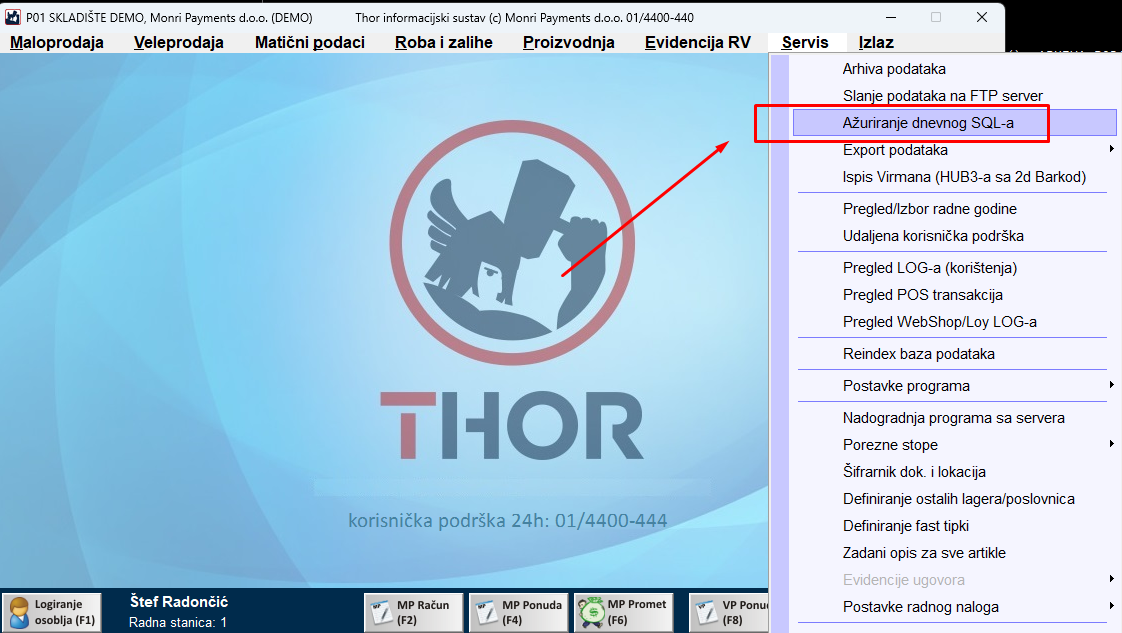Click the Izlaz menu item
Viewport: 1122px width, 633px height.
pos(876,43)
